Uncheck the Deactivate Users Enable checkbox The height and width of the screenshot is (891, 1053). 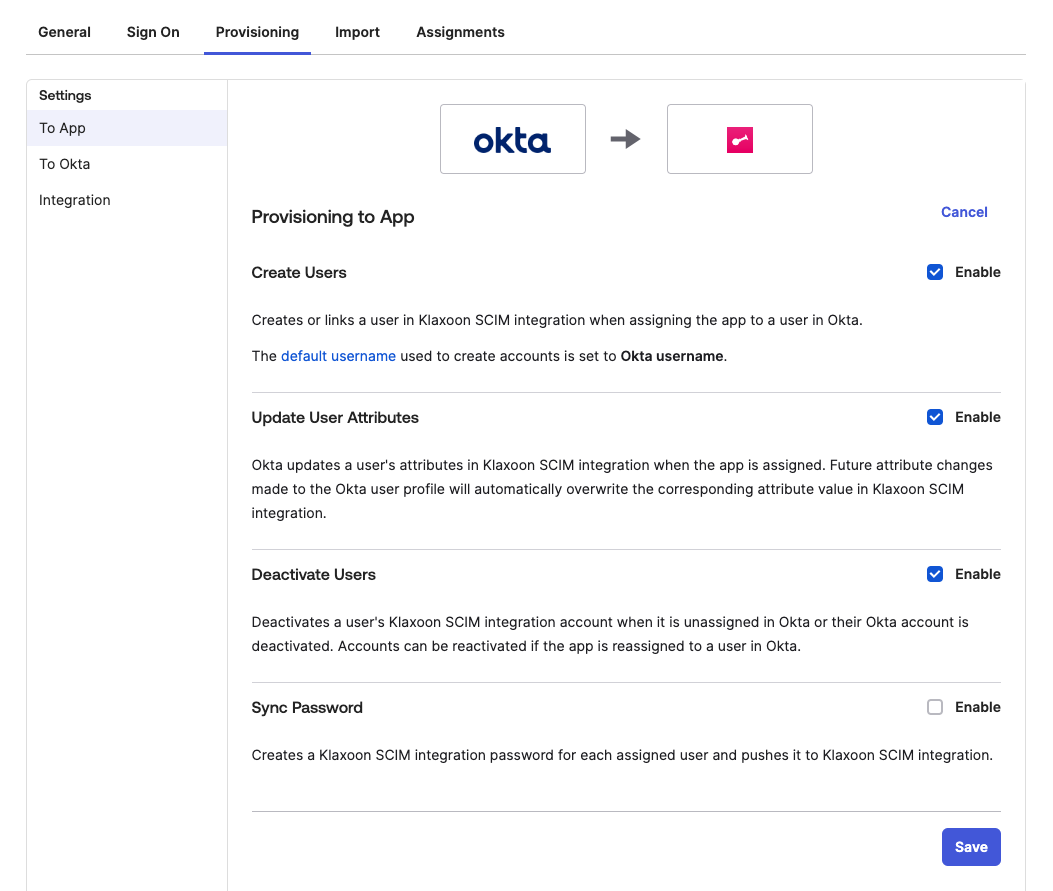pos(935,574)
